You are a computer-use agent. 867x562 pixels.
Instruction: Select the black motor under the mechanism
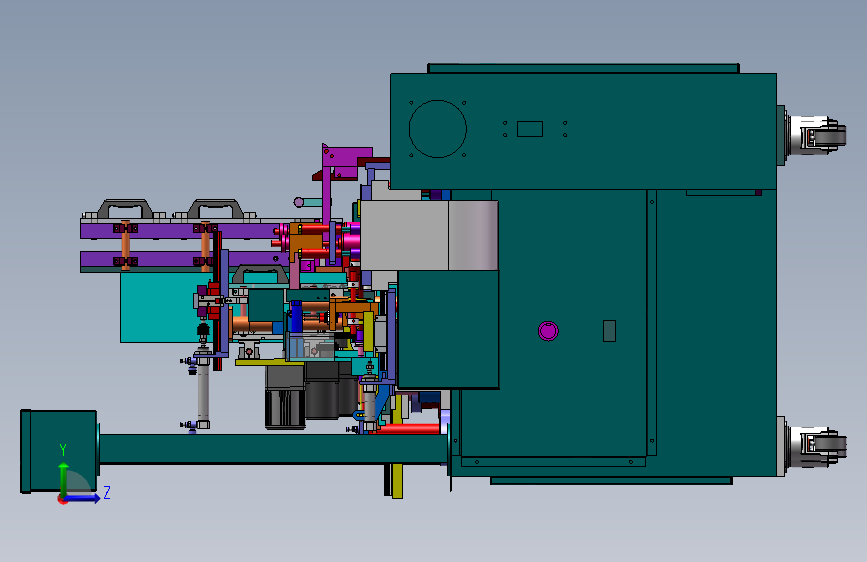285,398
